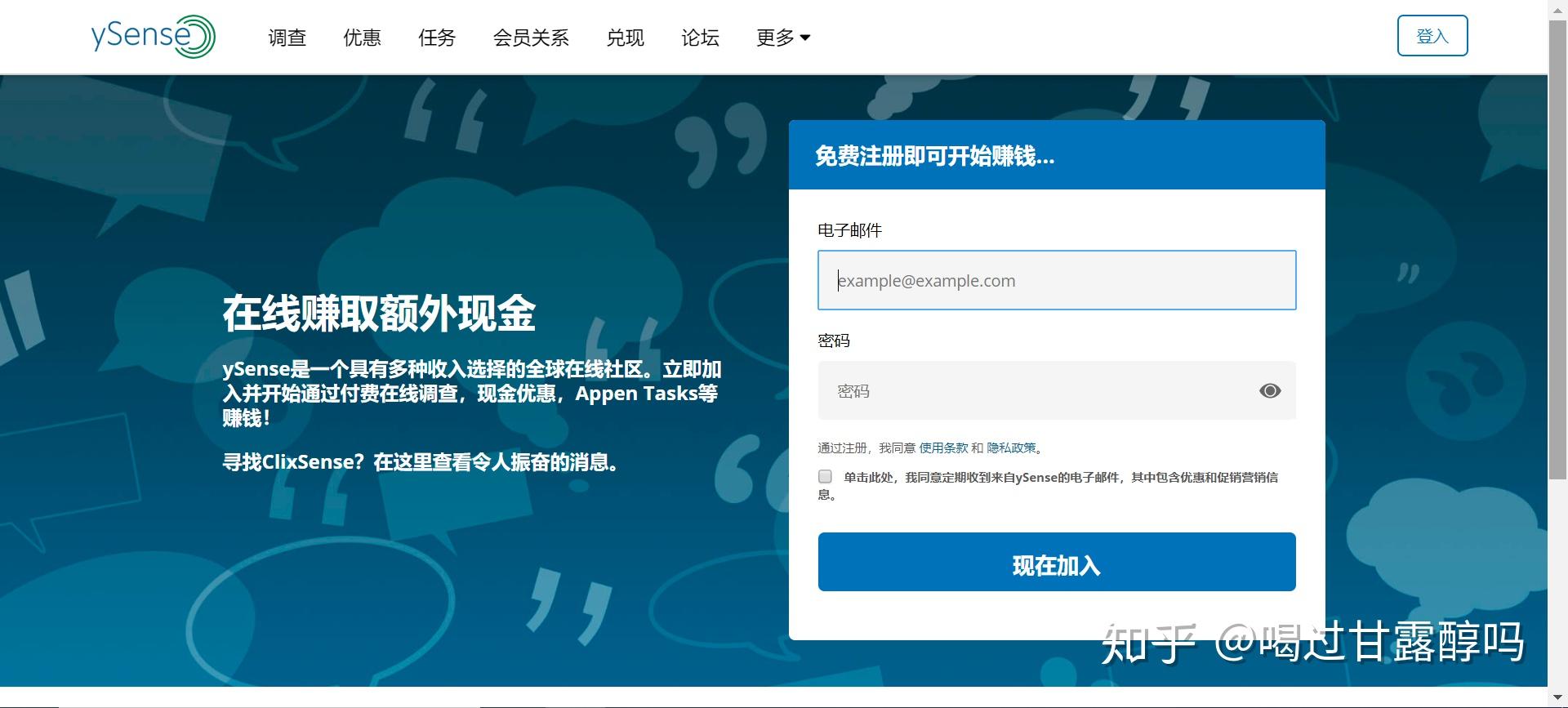Visit the 论坛 forum link
Image resolution: width=1568 pixels, height=708 pixels.
click(x=701, y=38)
